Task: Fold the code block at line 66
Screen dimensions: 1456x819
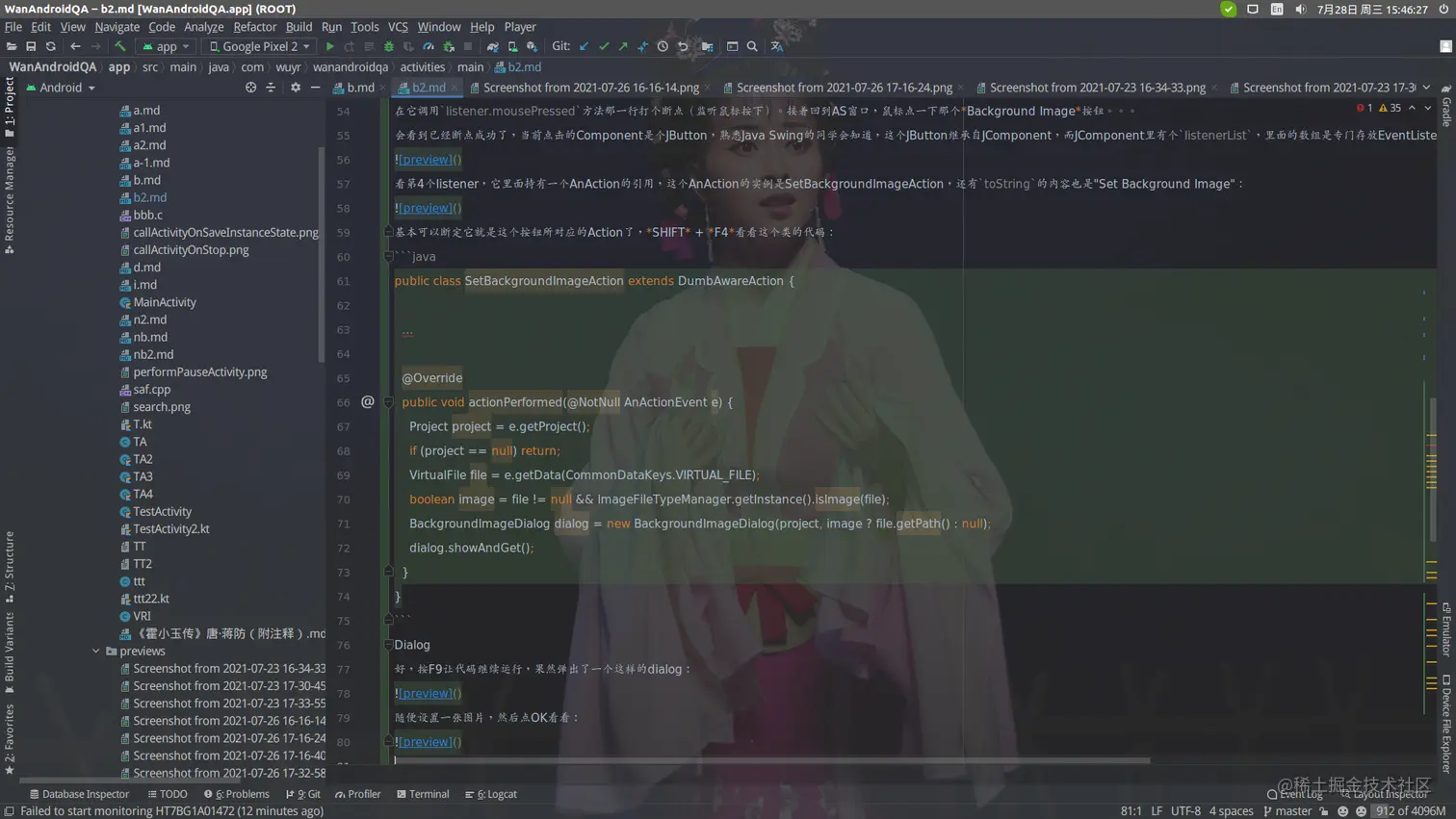Action: point(389,402)
